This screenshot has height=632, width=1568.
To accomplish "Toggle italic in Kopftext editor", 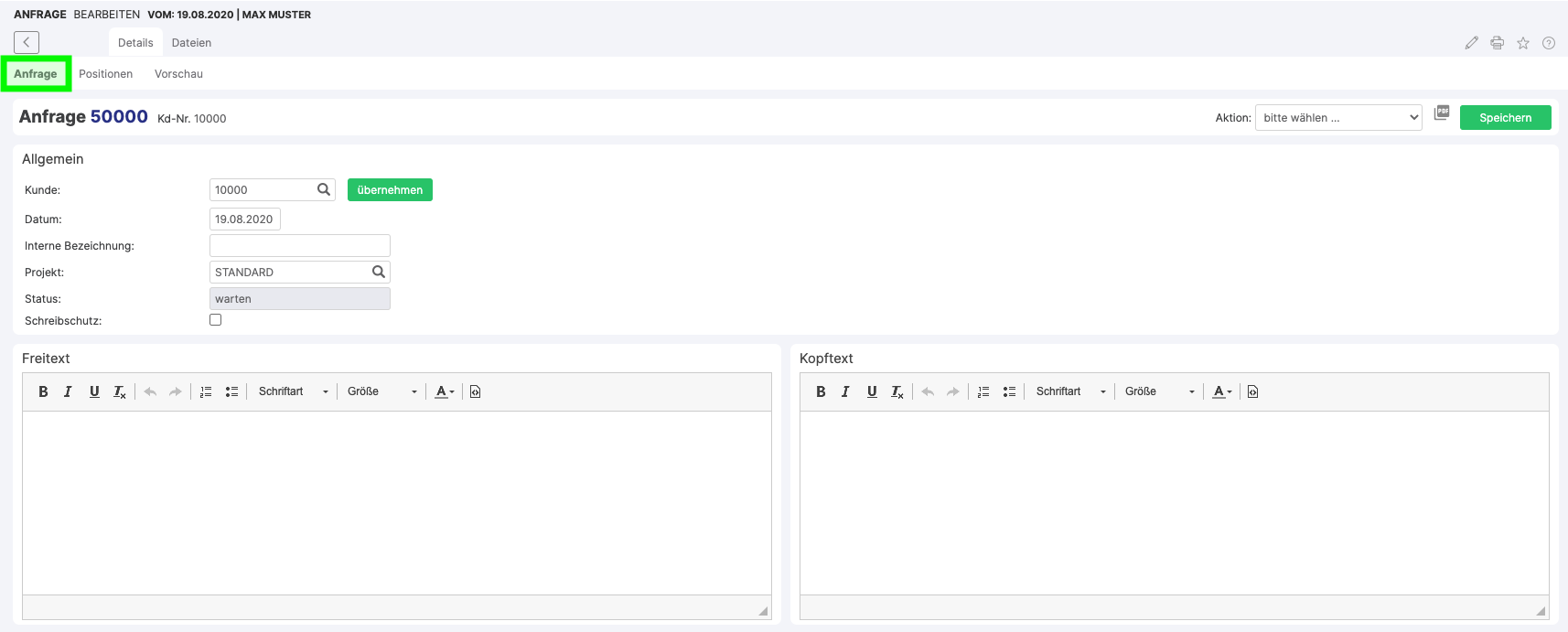I will click(x=845, y=391).
